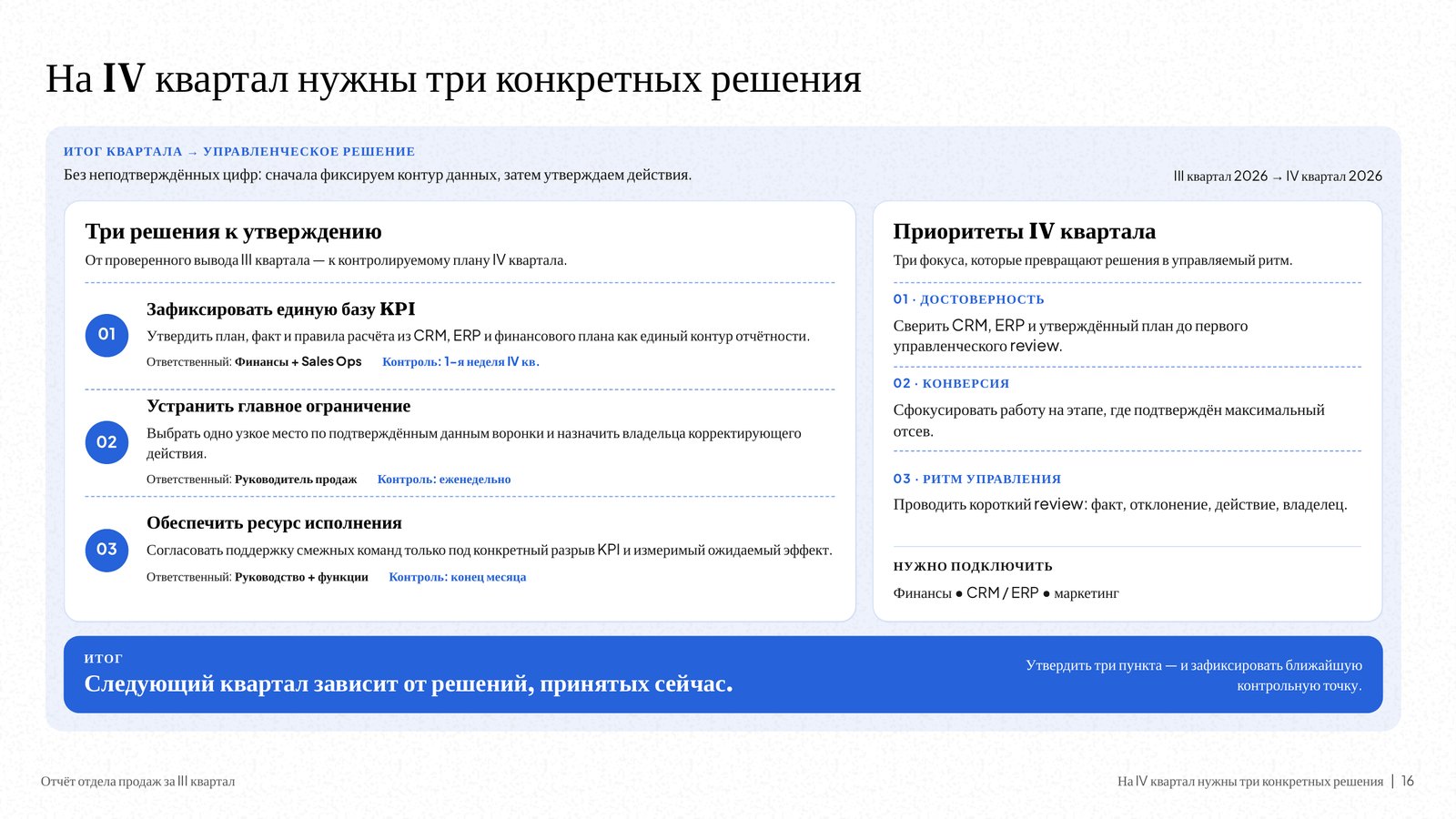Select "Ответственный: Руководство + функции"
The image size is (1456, 819).
tap(258, 577)
